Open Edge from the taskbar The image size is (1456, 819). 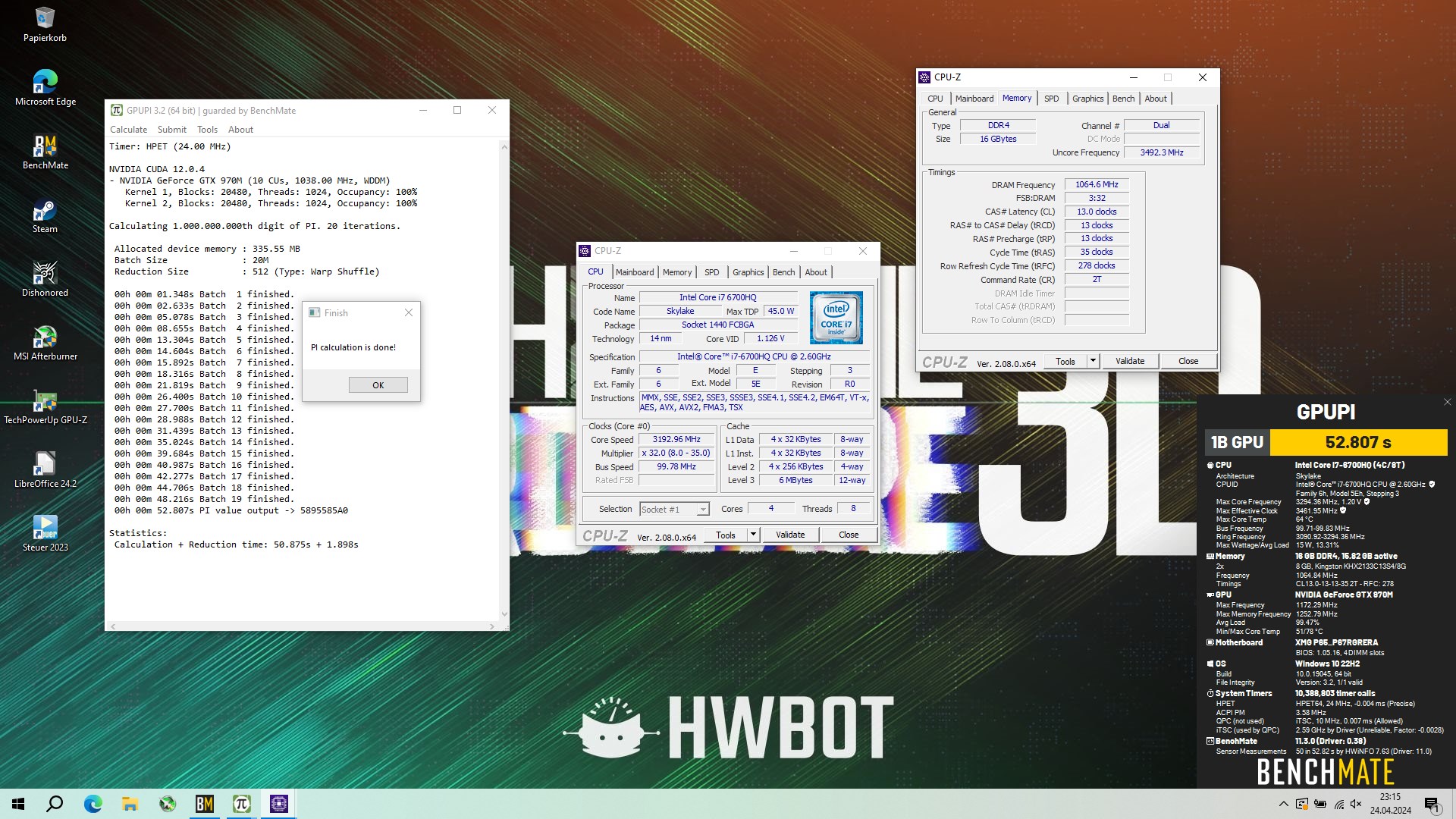click(x=93, y=804)
